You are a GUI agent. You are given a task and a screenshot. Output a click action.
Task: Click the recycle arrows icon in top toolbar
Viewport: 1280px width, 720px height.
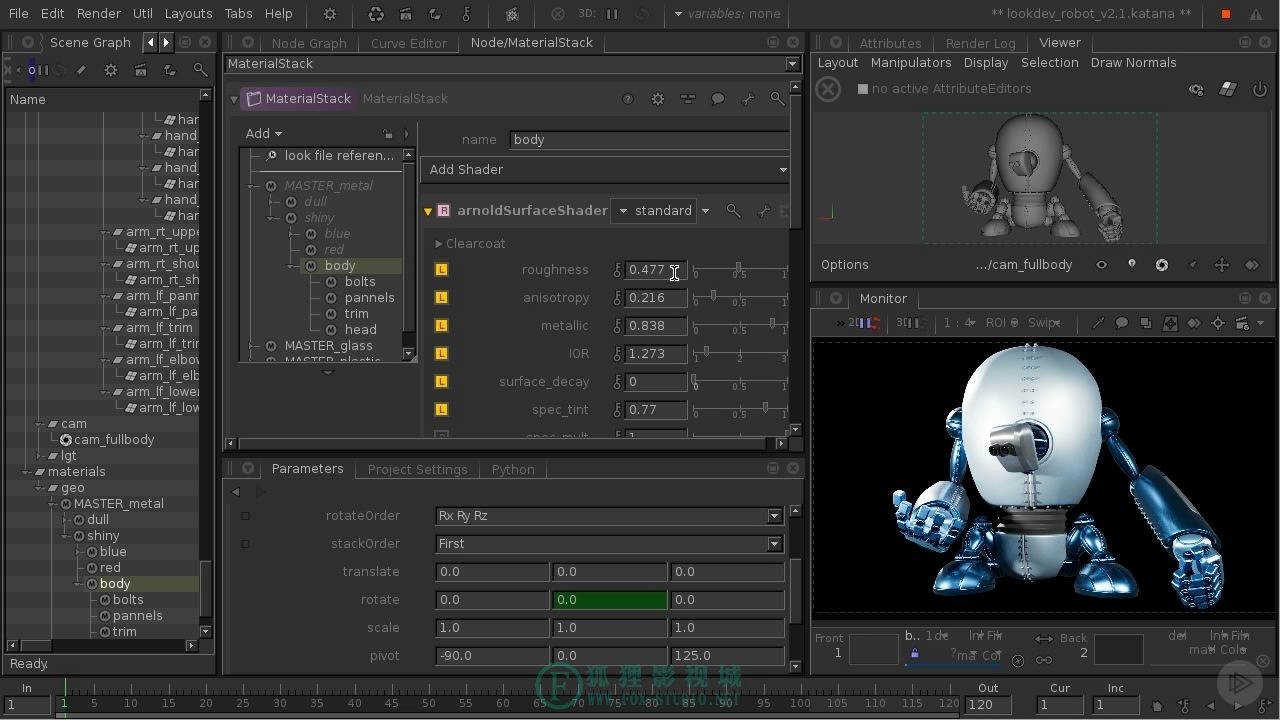click(376, 14)
